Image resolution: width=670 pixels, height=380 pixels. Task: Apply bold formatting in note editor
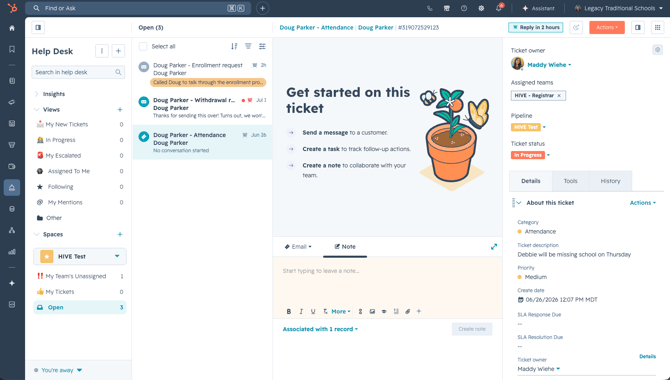tap(289, 312)
